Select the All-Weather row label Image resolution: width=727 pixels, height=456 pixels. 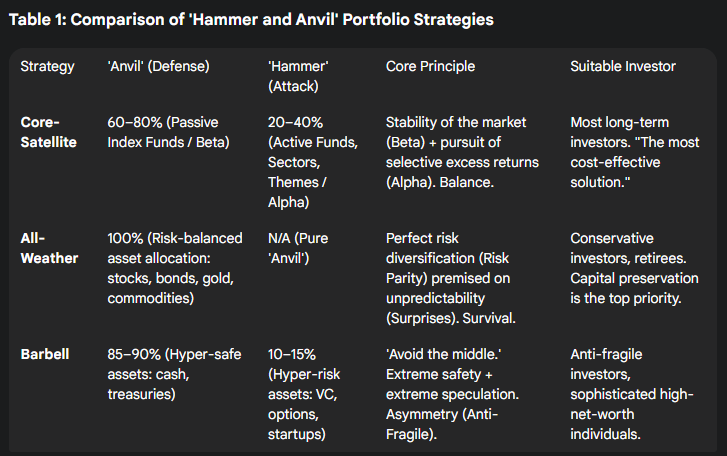49,250
